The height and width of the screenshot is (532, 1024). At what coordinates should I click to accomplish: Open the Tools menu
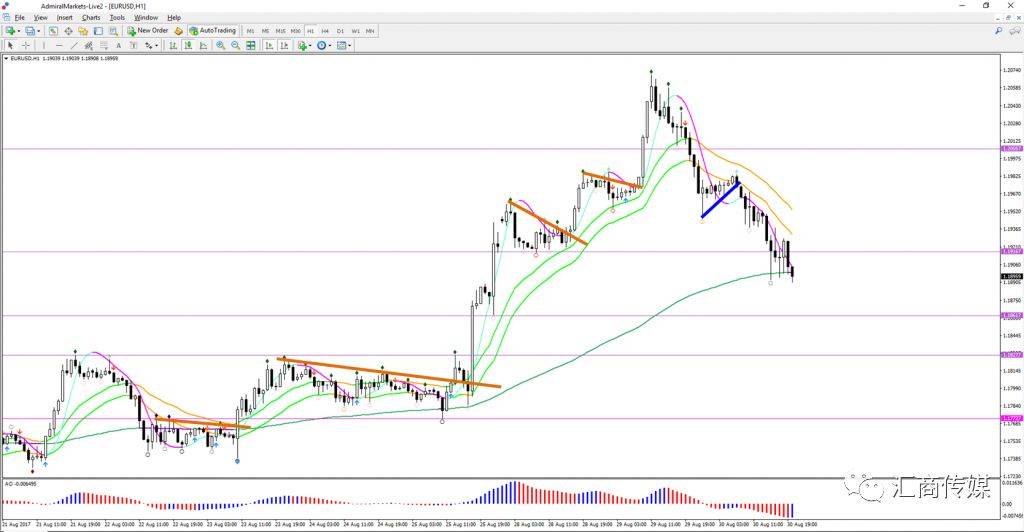[118, 18]
